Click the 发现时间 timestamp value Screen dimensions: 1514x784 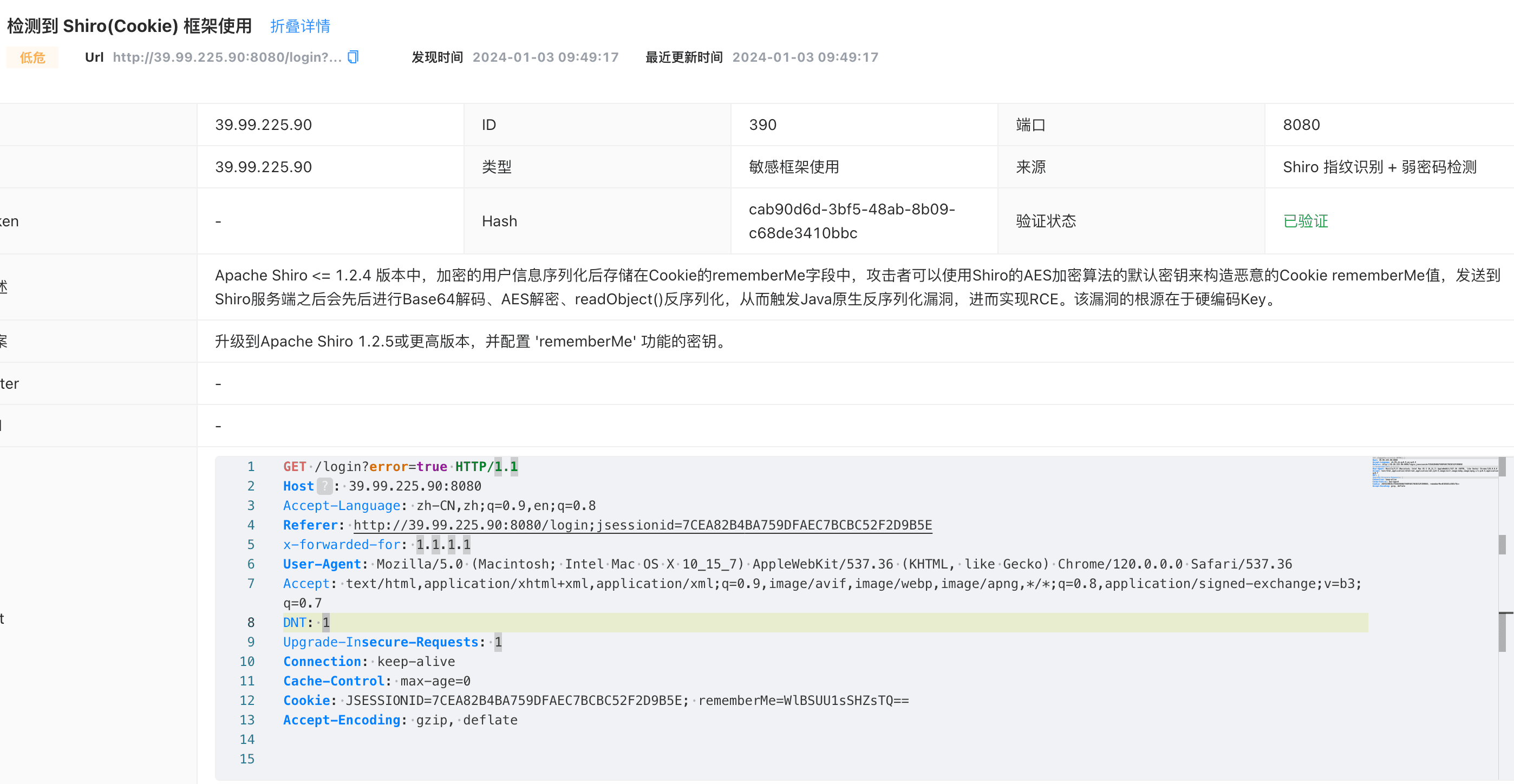coord(545,57)
